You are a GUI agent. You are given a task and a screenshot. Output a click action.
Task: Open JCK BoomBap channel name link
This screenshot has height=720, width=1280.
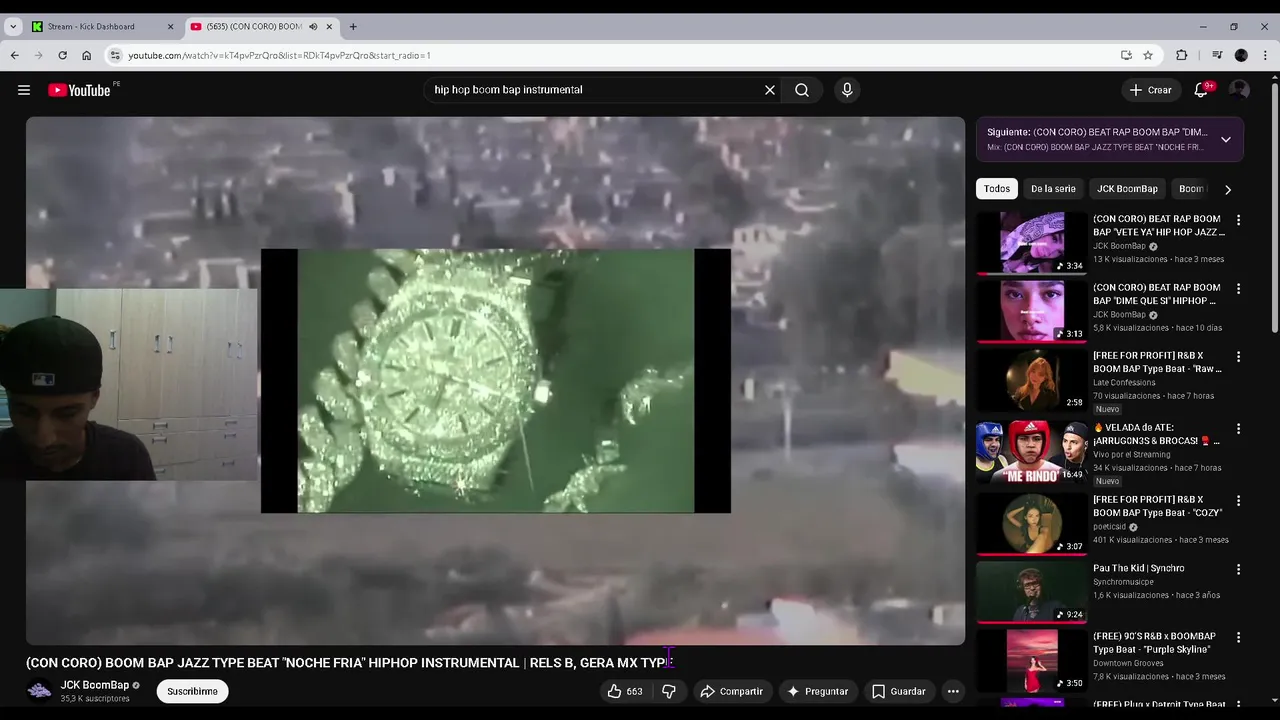point(95,685)
